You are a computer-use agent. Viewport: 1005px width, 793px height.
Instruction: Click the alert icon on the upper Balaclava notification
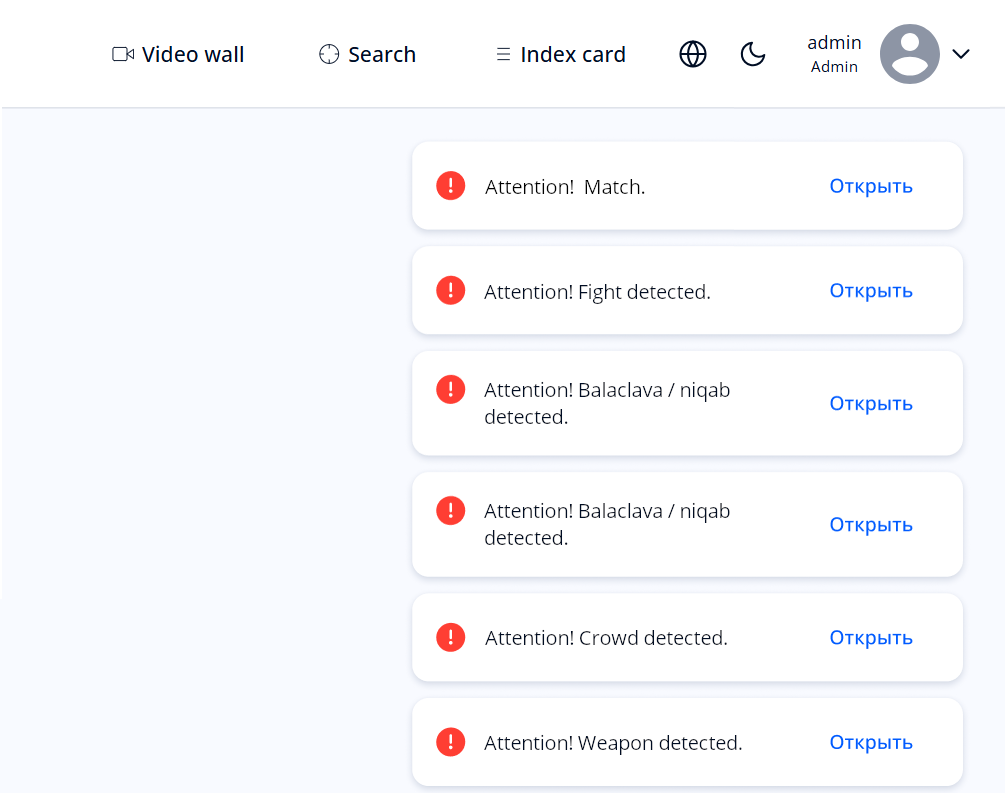tap(451, 389)
